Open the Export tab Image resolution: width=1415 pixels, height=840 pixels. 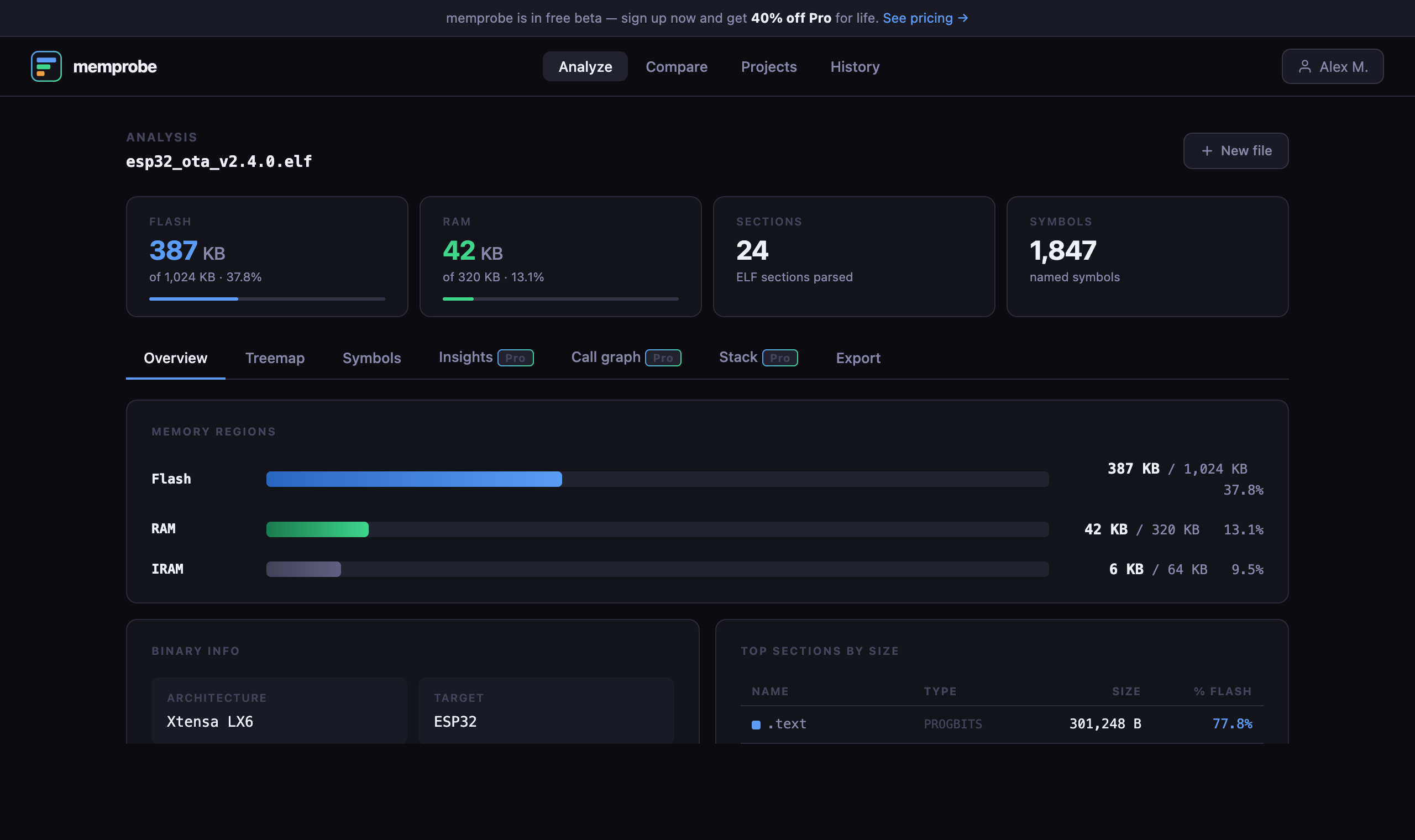coord(858,358)
